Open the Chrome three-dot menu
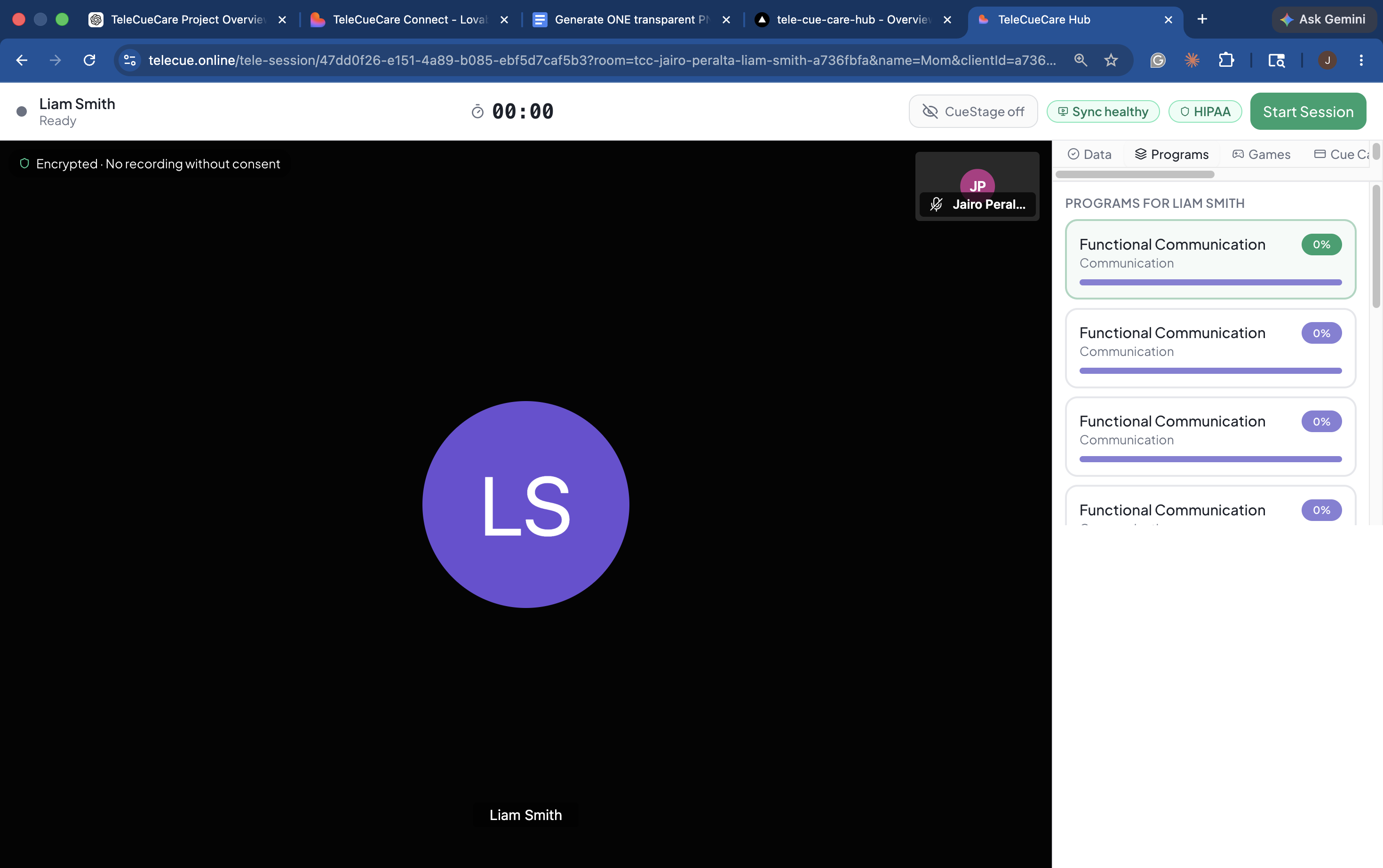Image resolution: width=1383 pixels, height=868 pixels. click(x=1361, y=60)
